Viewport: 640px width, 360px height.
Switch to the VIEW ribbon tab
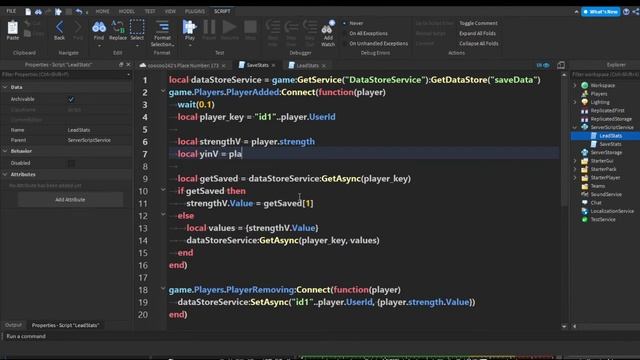(171, 11)
